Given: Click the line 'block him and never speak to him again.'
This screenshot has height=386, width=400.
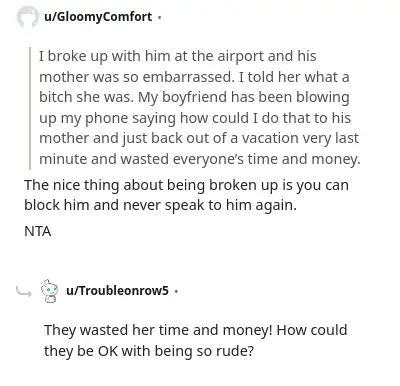Looking at the screenshot, I should click(160, 205).
